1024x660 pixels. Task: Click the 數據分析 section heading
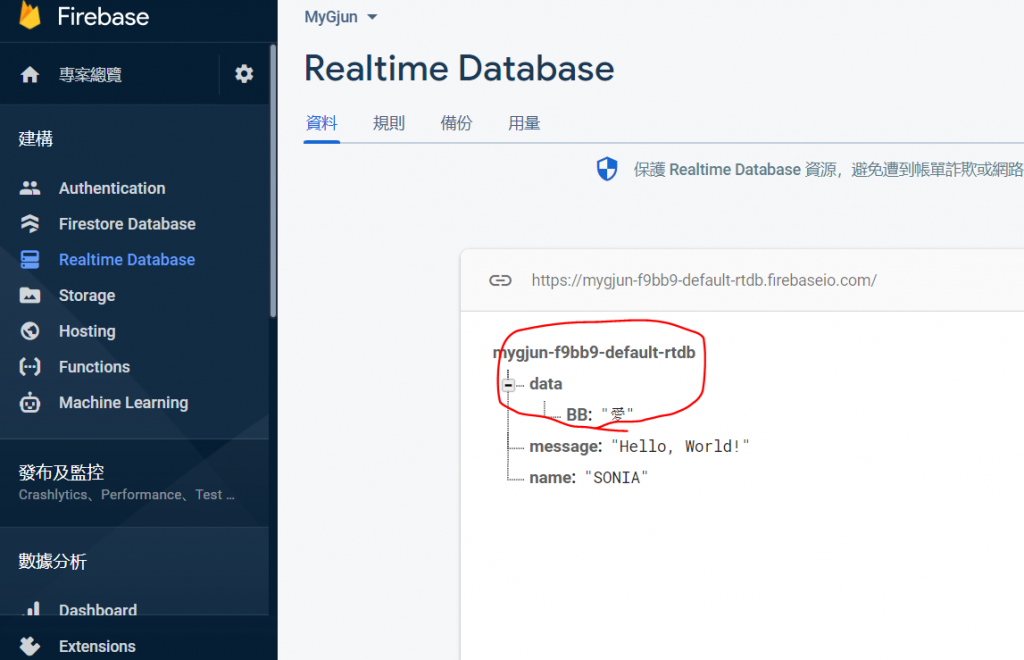tap(52, 561)
